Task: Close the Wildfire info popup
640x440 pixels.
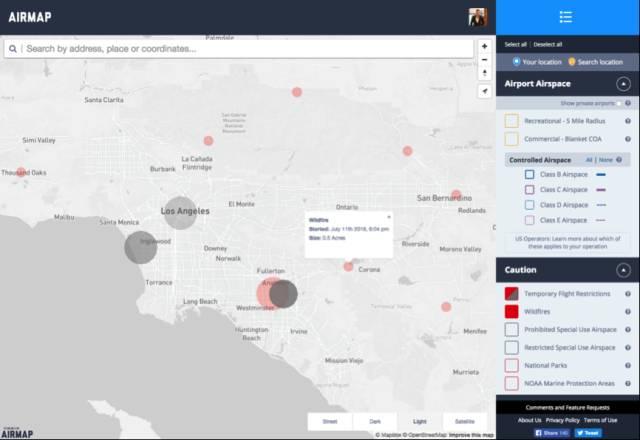Action: click(389, 216)
